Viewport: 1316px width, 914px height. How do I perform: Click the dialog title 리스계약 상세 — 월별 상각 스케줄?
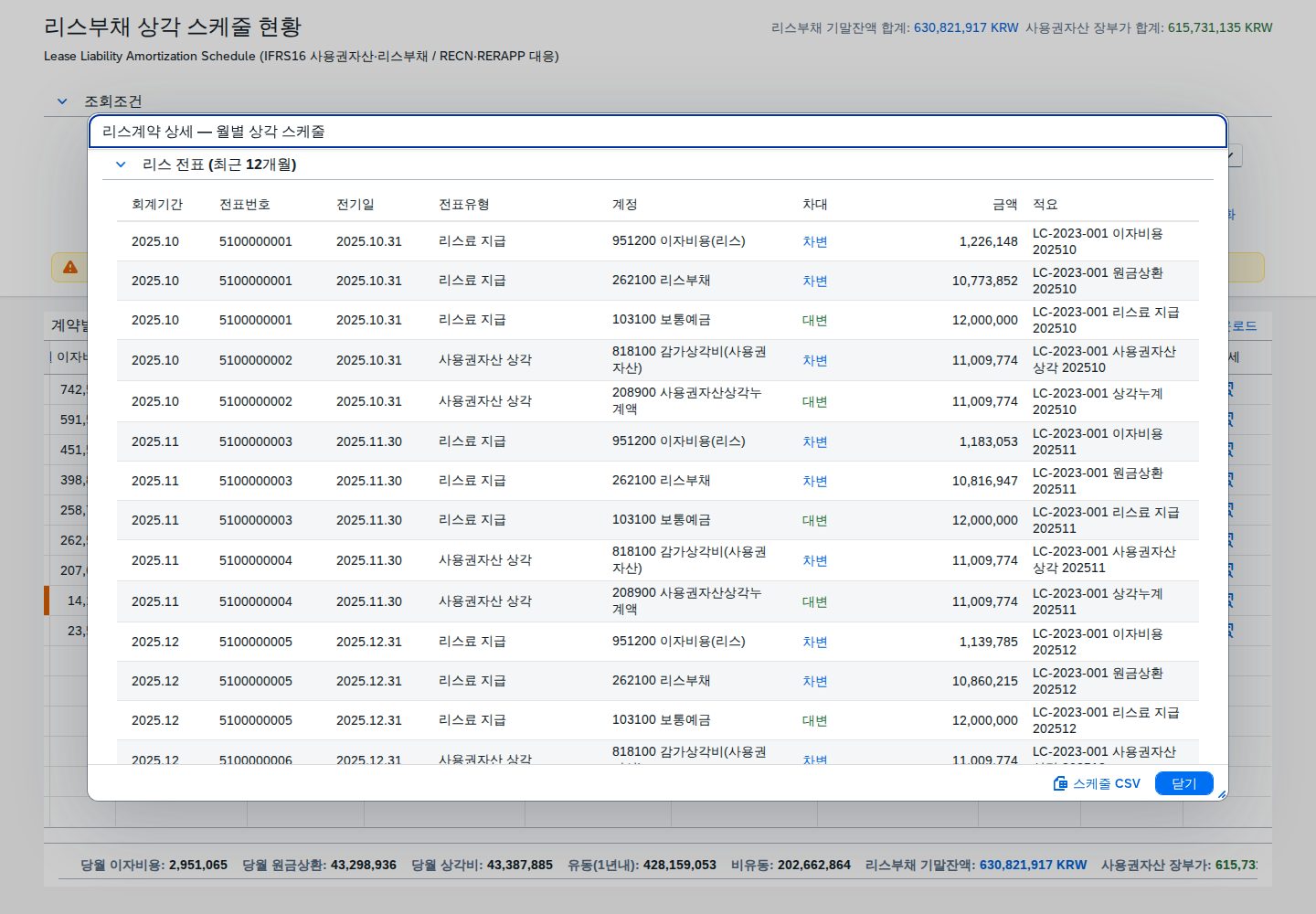tap(214, 132)
